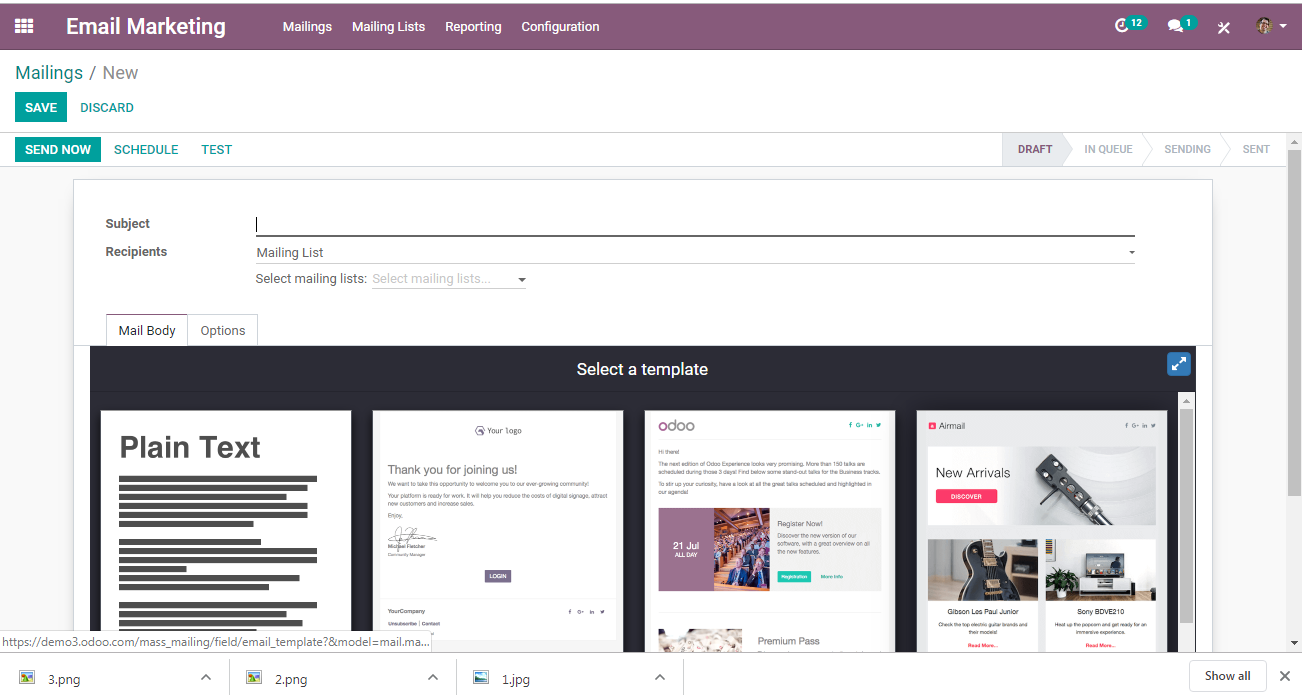Open the conversations chat bubble icon
This screenshot has height=700, width=1302.
coord(1173,24)
